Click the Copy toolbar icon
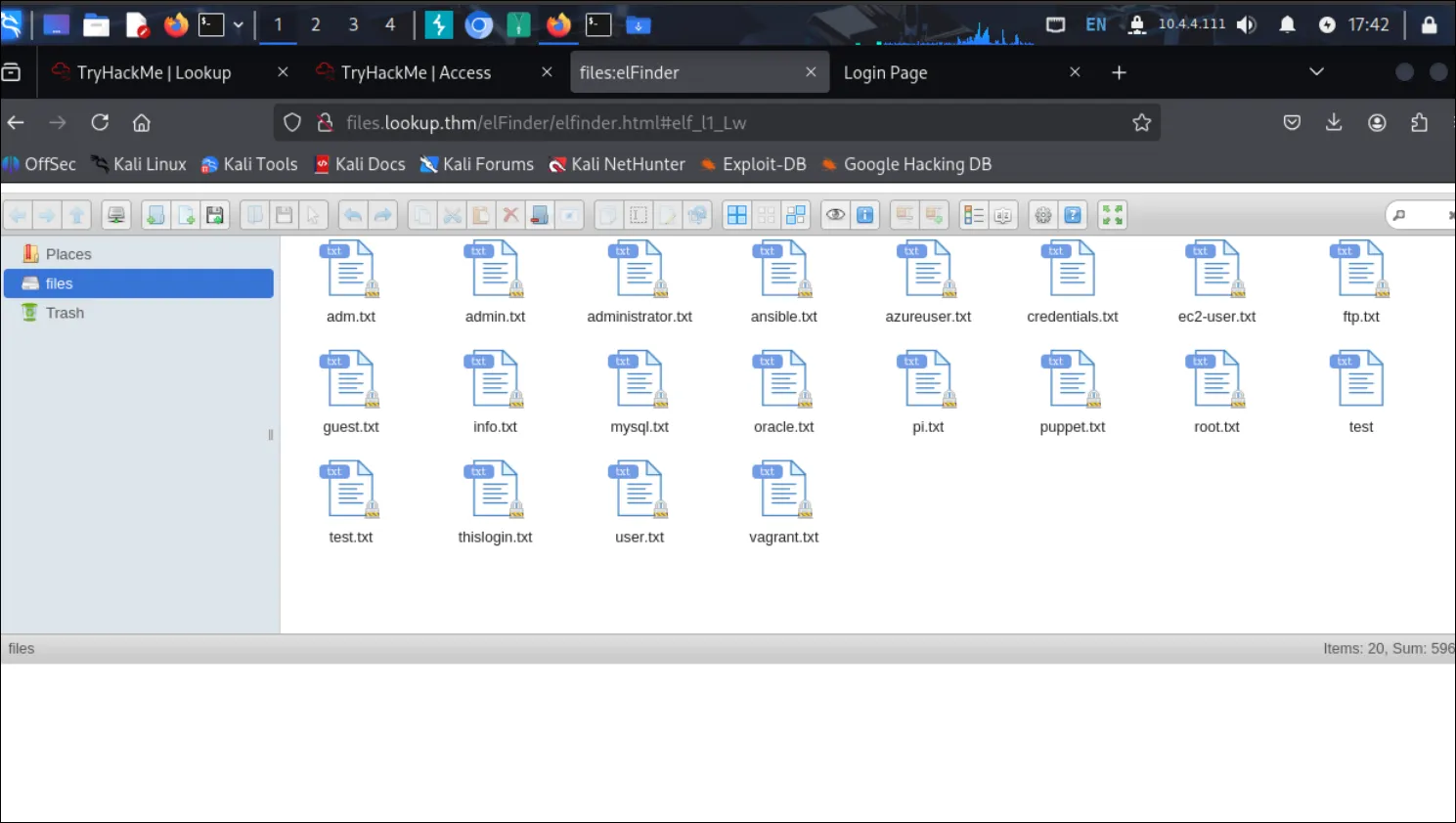Screen dimensions: 1456x823 422,215
